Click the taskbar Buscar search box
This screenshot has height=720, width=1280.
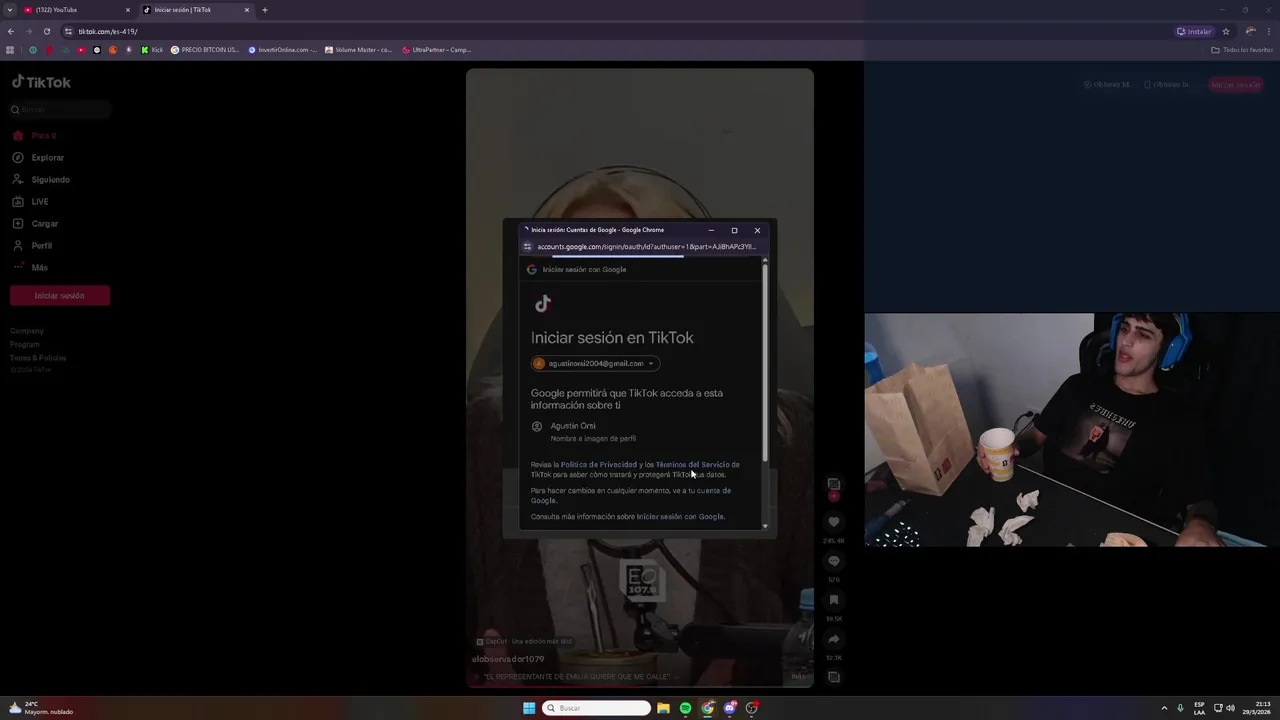[x=597, y=708]
